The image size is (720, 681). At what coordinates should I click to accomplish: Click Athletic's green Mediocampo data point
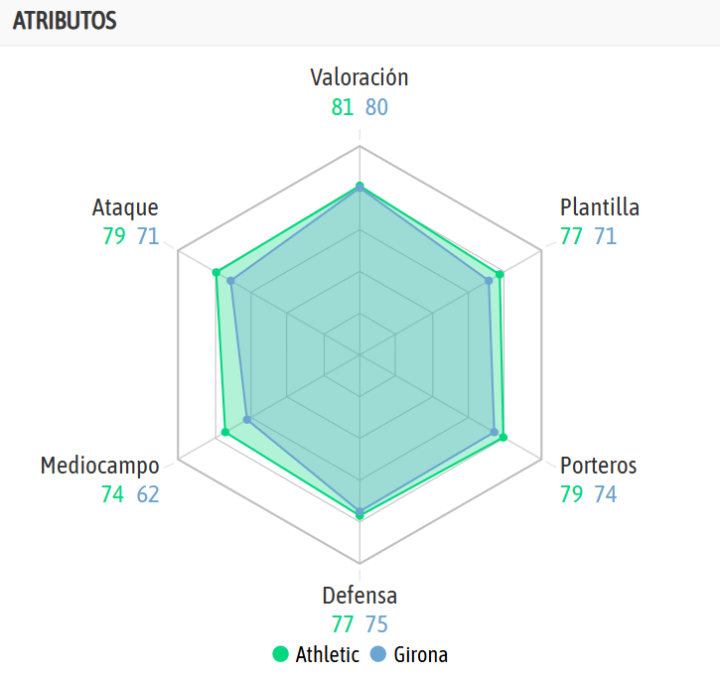pyautogui.click(x=225, y=432)
